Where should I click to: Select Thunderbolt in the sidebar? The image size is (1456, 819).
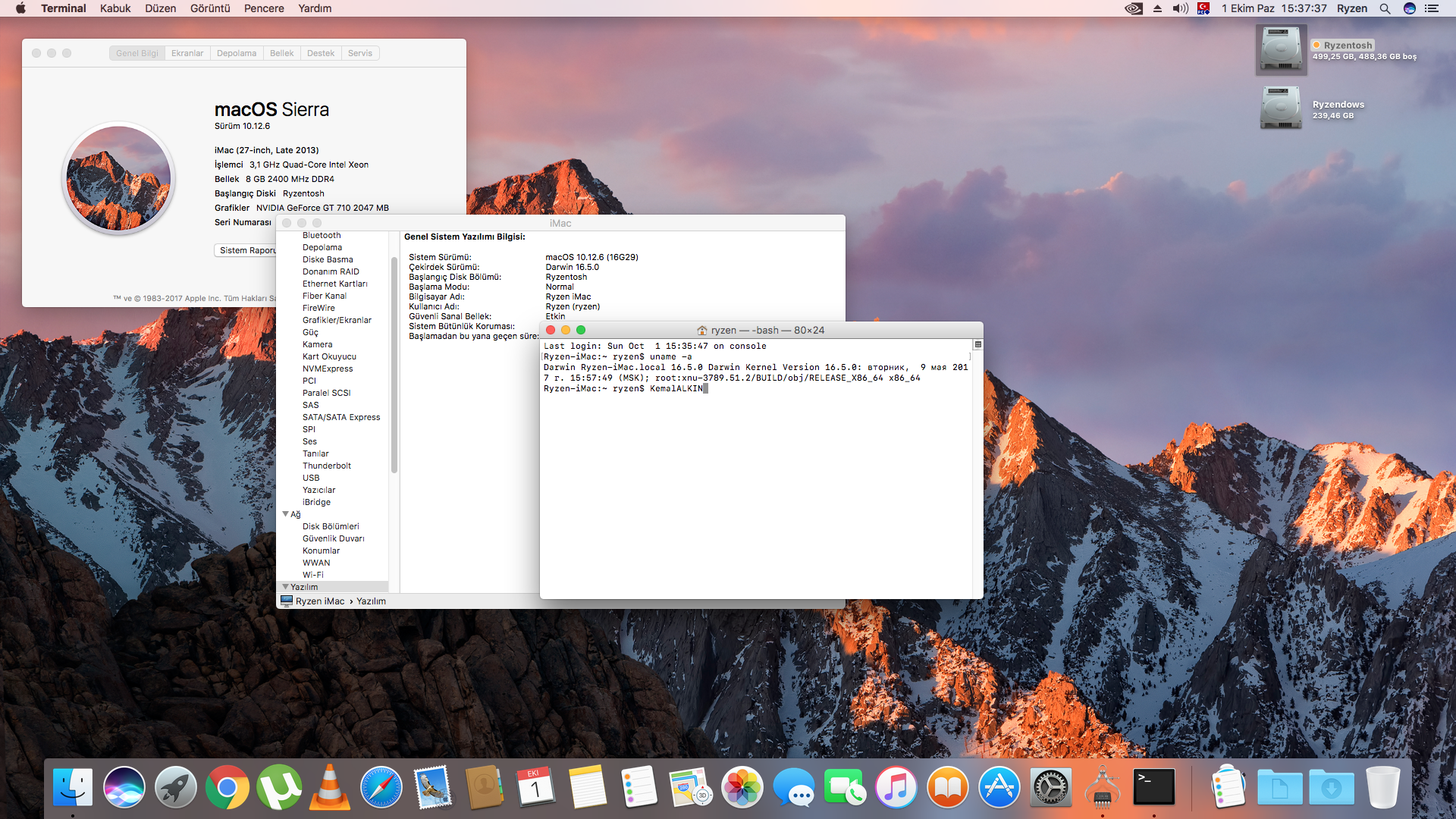click(x=327, y=466)
